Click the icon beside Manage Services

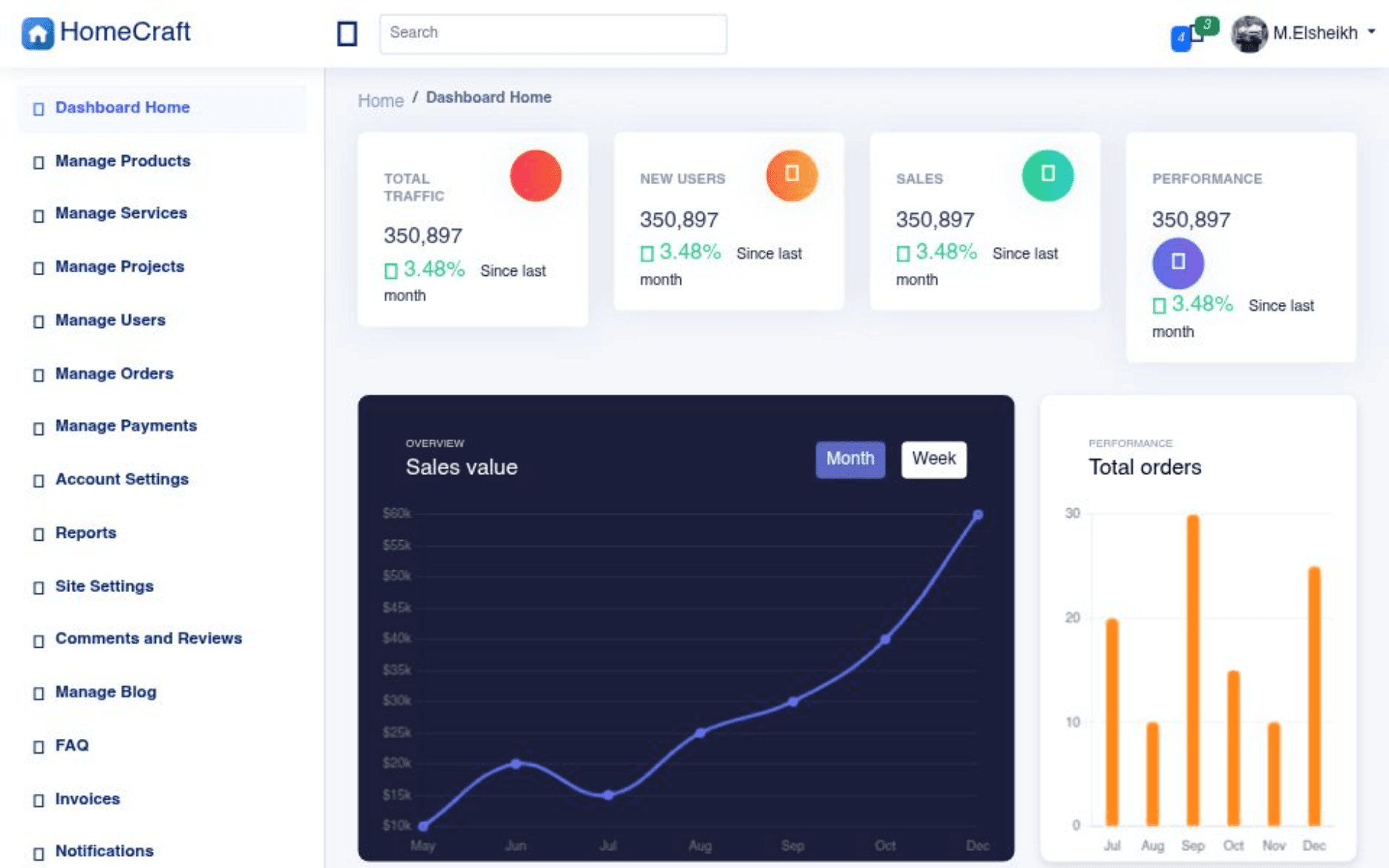point(39,215)
